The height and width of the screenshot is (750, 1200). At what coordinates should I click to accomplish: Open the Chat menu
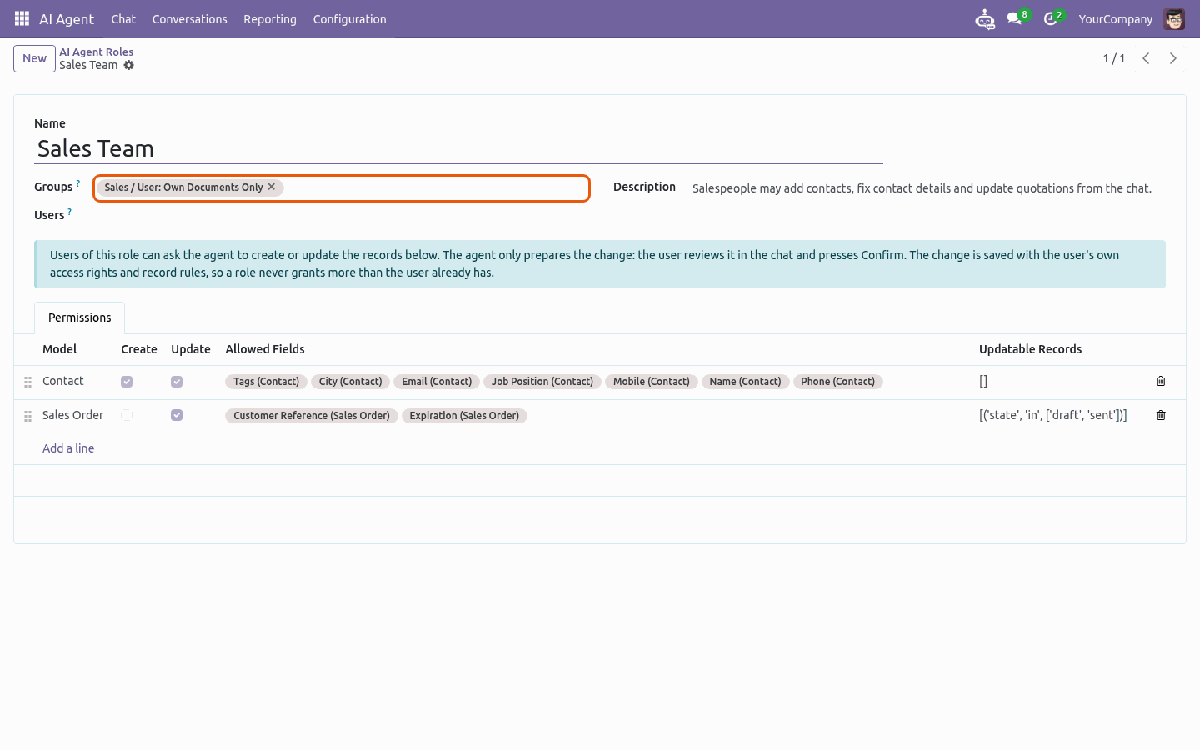tap(123, 19)
